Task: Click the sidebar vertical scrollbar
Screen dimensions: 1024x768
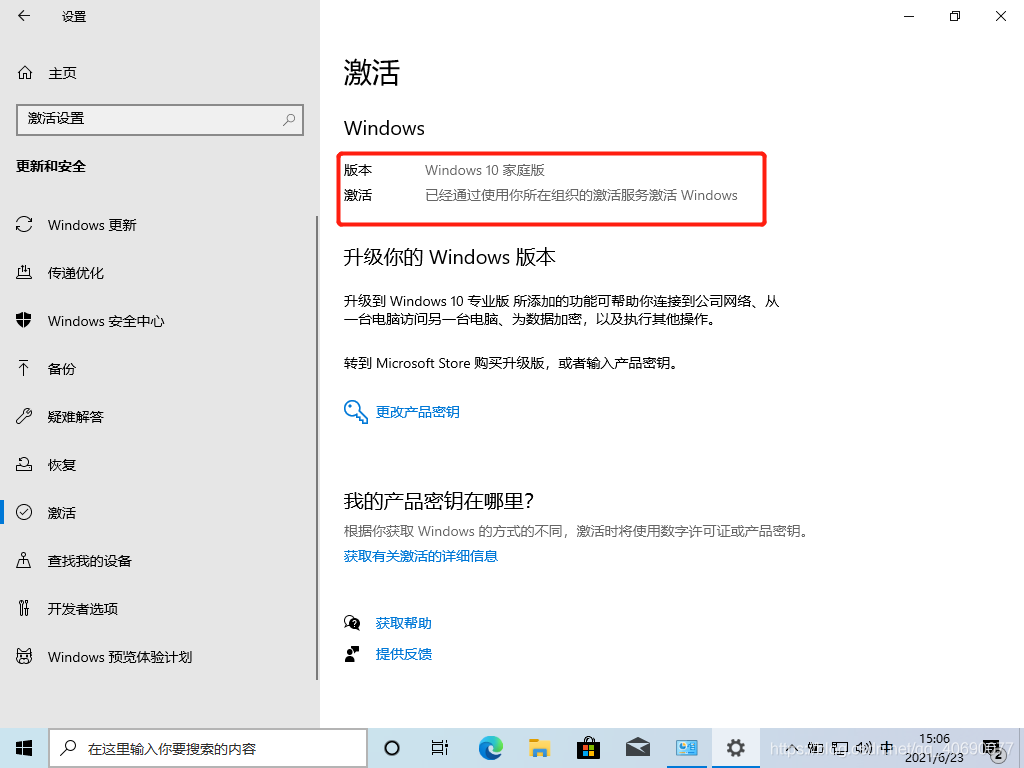Action: (317, 447)
